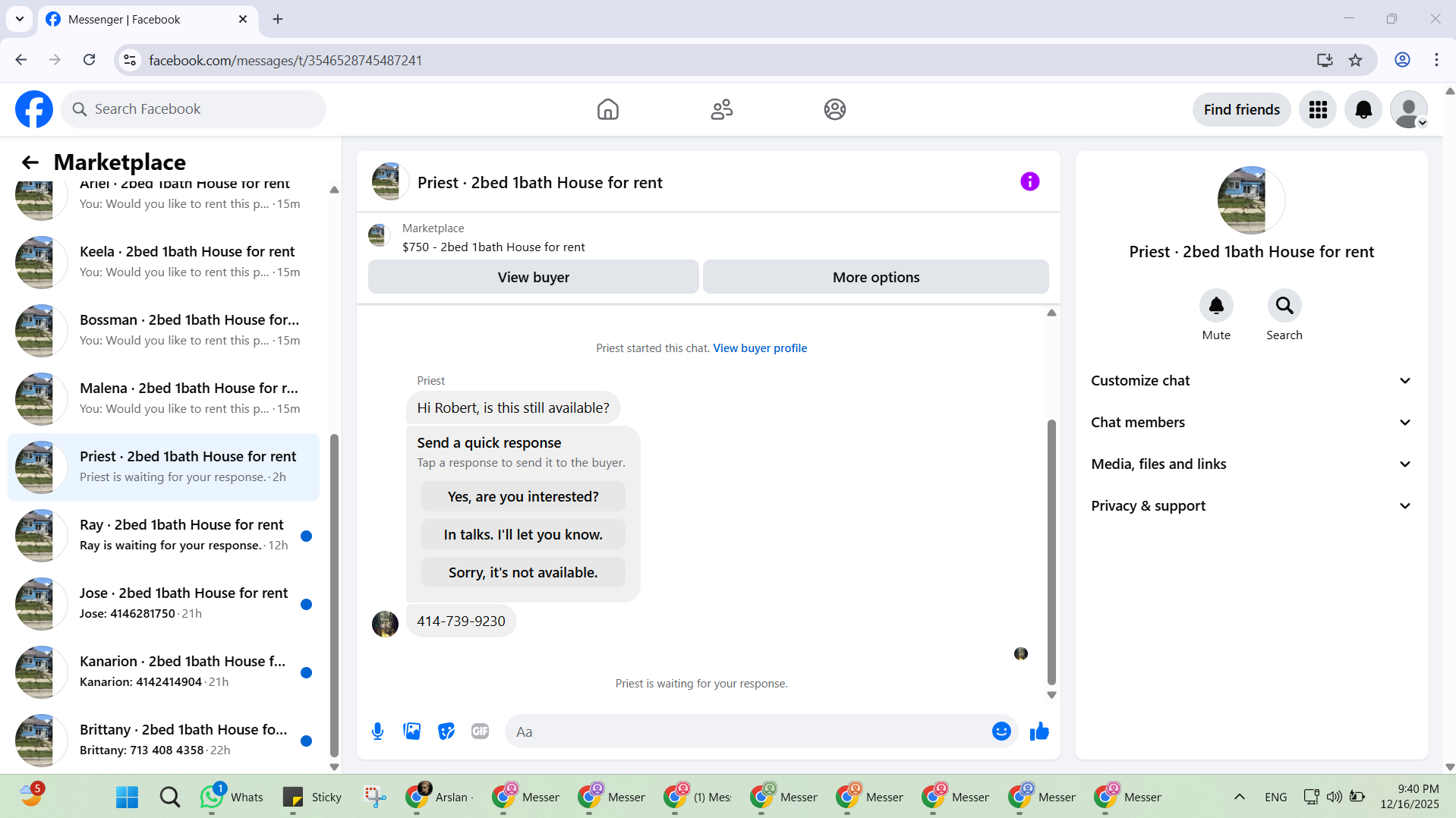Reload the page in the browser
Screen dimensions: 1456x818
point(89,60)
